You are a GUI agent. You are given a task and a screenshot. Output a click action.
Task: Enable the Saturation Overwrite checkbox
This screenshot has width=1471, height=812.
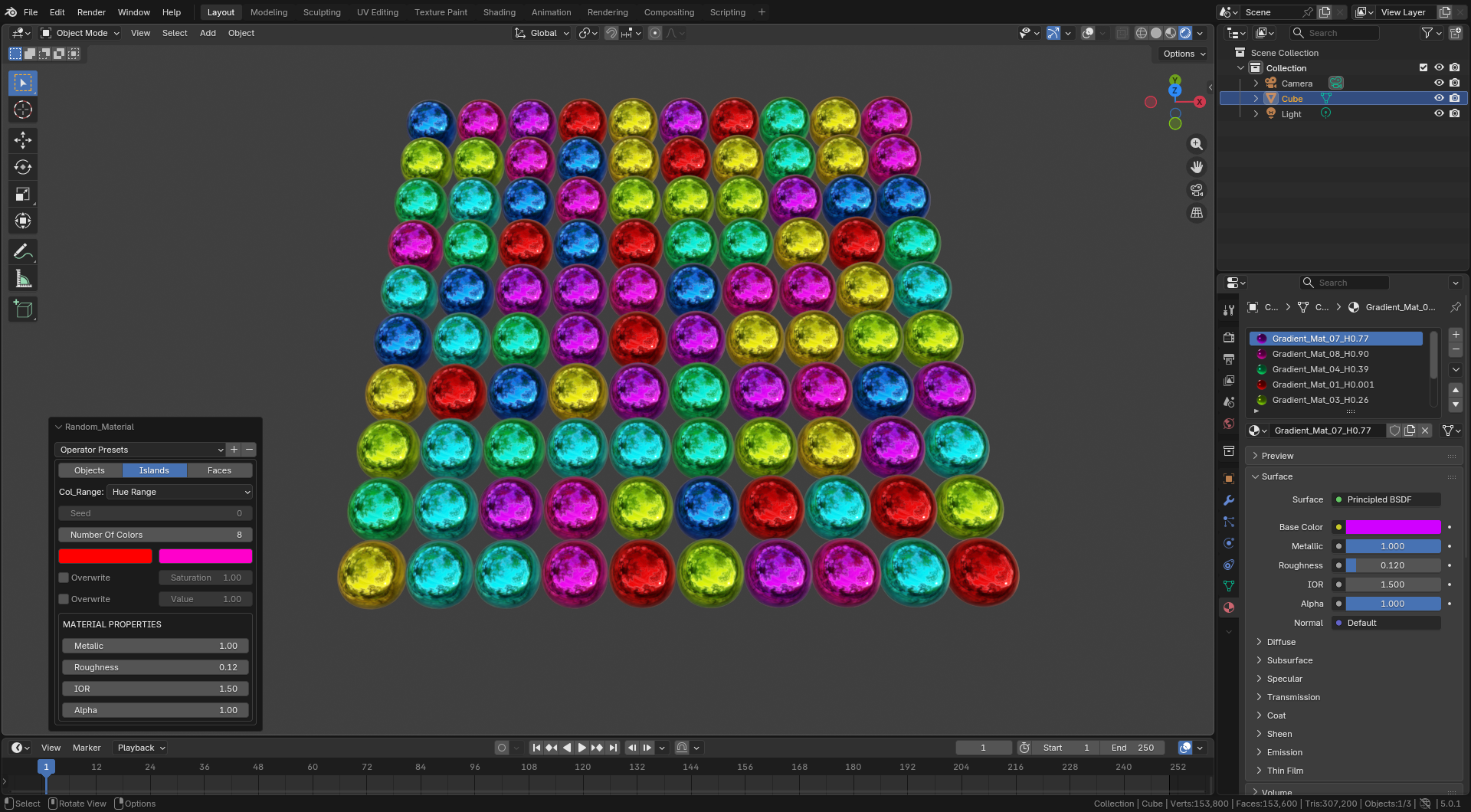(64, 578)
